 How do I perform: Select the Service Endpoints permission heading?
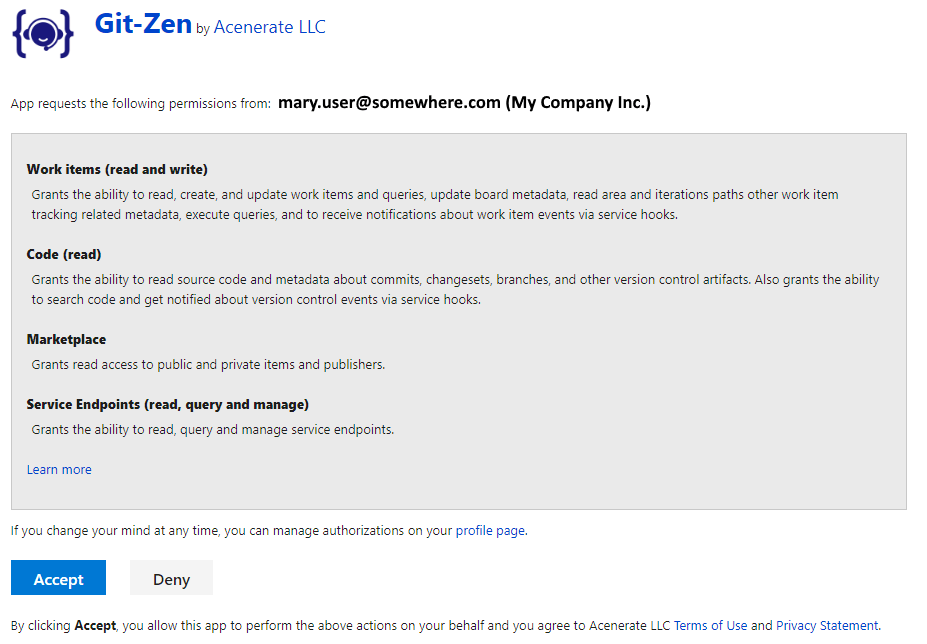point(167,404)
